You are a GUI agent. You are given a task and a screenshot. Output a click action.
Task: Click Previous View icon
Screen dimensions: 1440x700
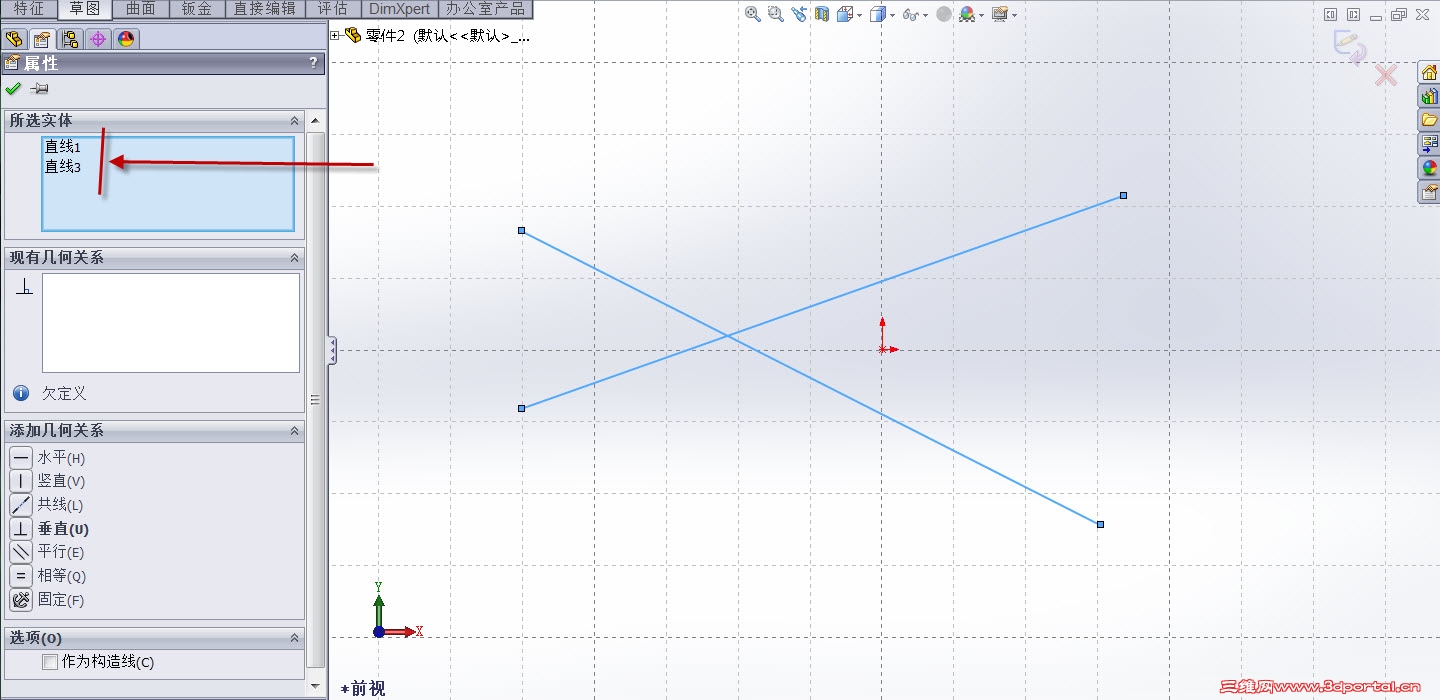coord(798,14)
